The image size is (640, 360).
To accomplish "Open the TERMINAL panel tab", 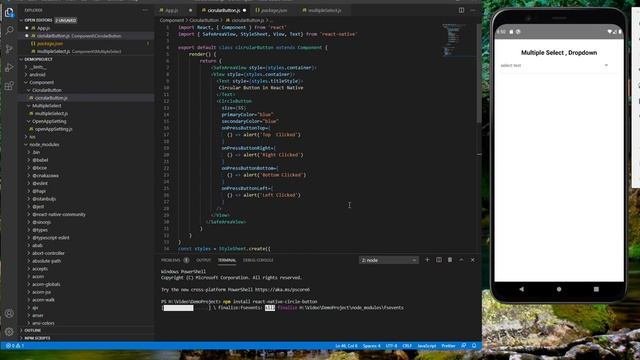I will pyautogui.click(x=227, y=260).
